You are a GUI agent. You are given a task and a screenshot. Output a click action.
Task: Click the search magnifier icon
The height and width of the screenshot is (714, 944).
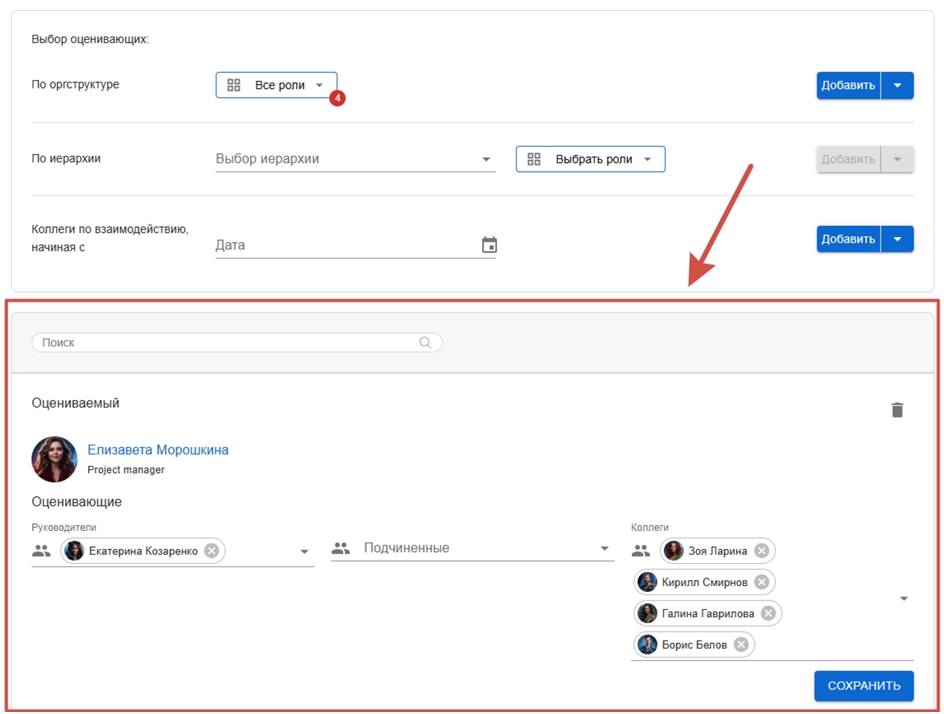pos(425,342)
